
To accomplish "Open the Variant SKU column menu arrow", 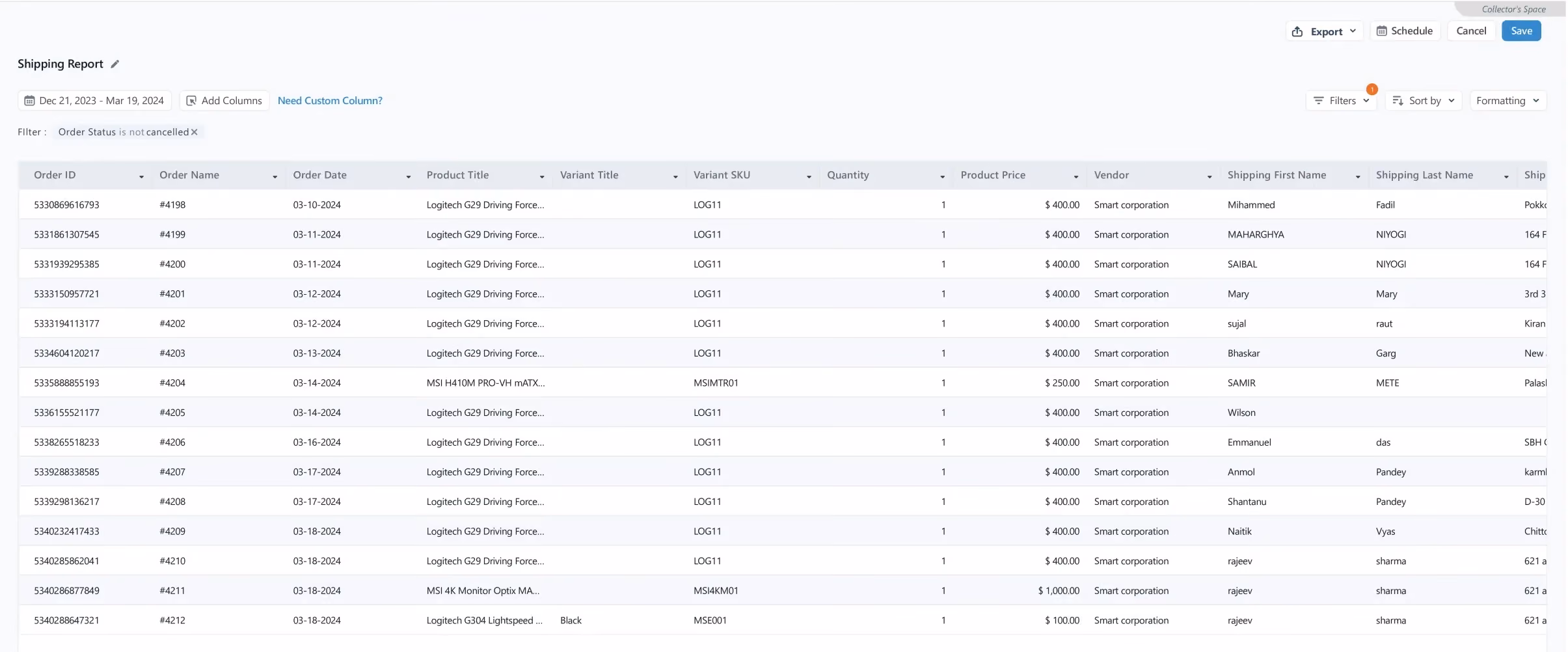I will coord(809,176).
